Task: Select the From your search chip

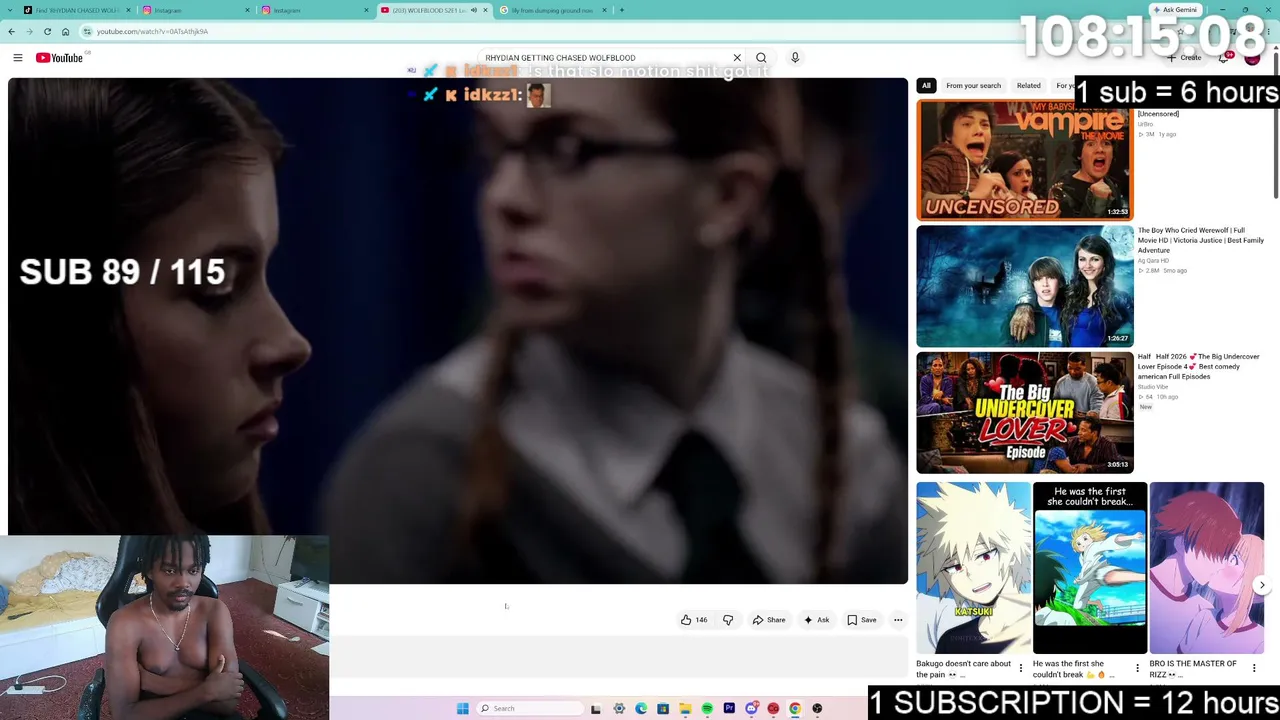Action: tap(973, 86)
